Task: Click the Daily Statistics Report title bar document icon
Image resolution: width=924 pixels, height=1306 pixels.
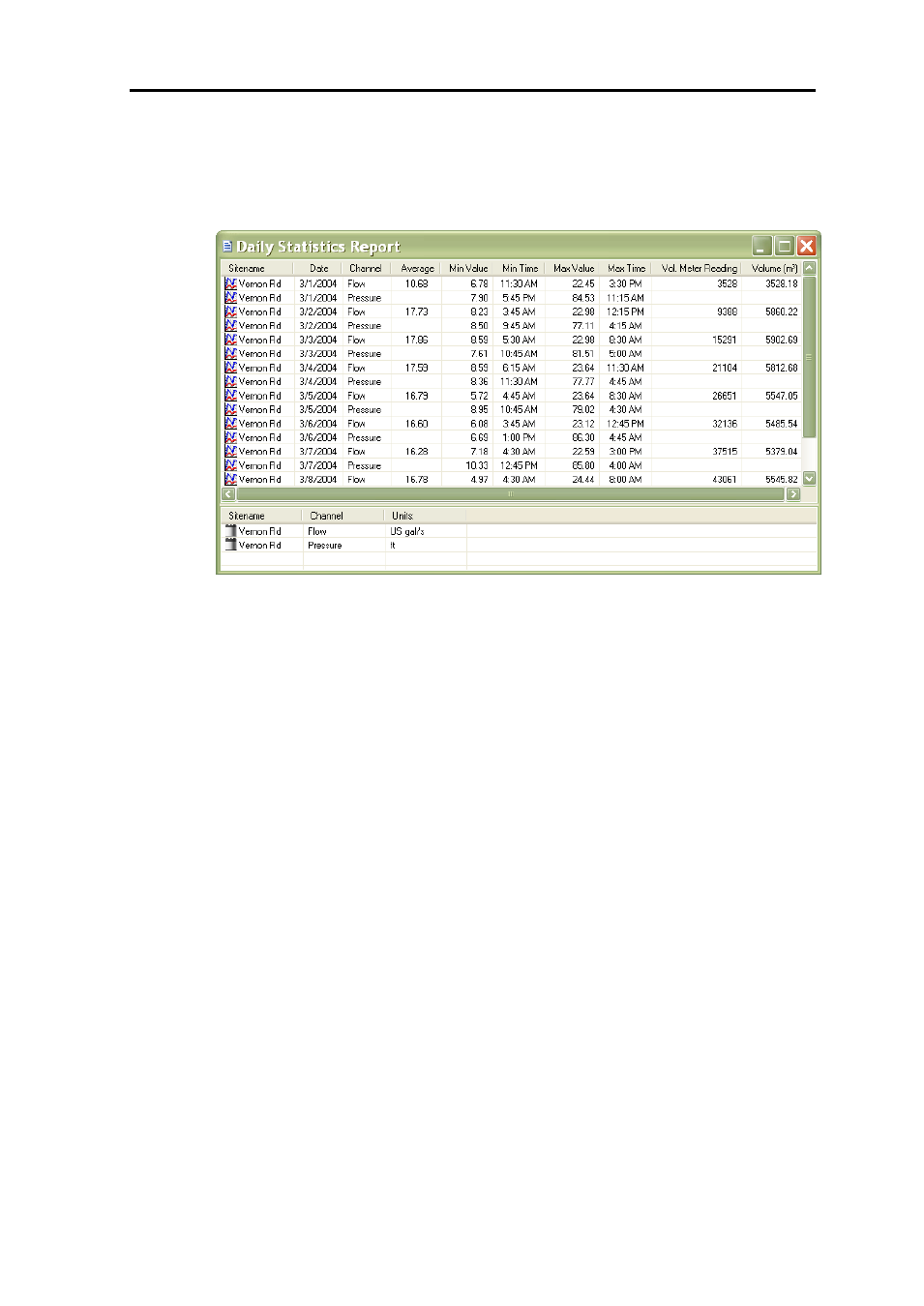Action: pos(227,247)
